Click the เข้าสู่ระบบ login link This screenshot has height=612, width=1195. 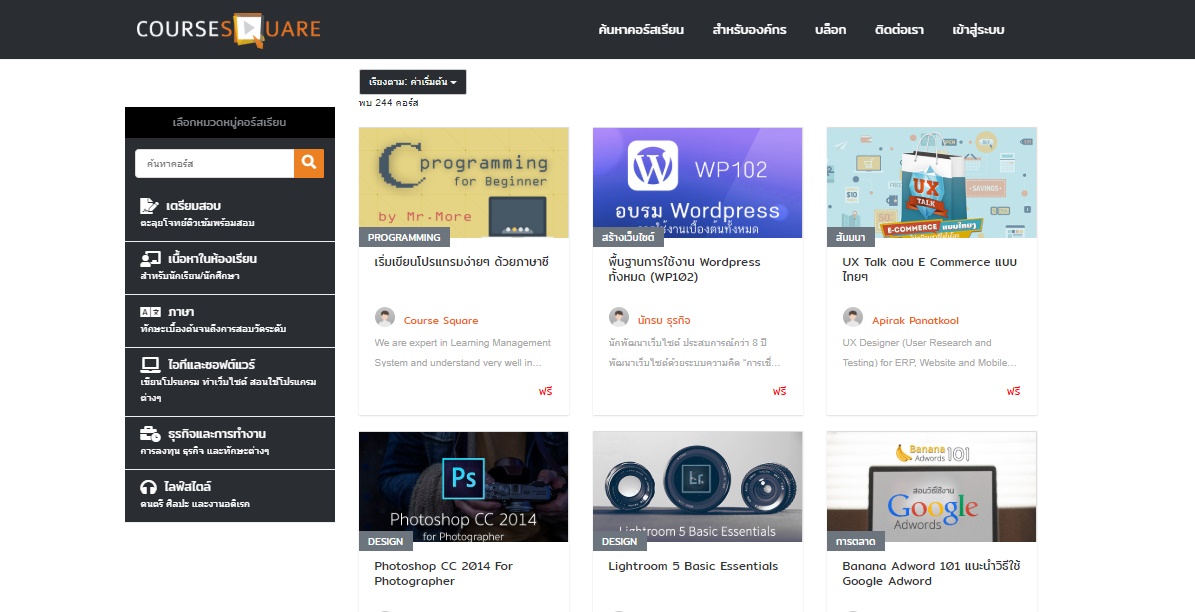tap(978, 30)
